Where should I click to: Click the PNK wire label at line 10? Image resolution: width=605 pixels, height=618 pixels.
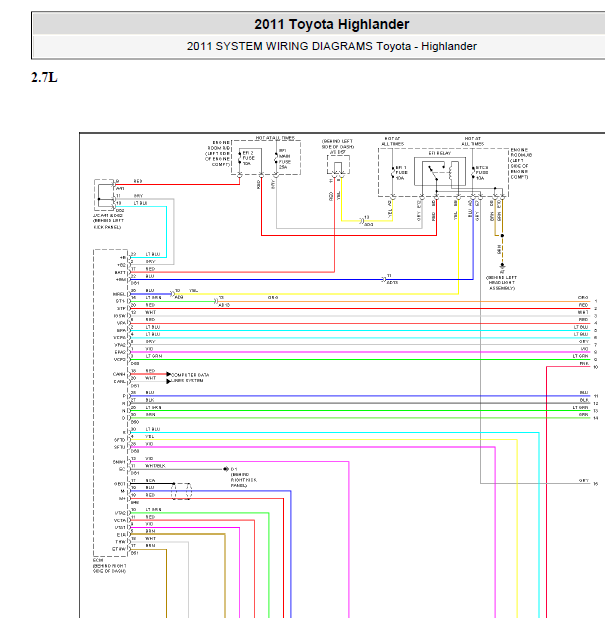(x=584, y=363)
